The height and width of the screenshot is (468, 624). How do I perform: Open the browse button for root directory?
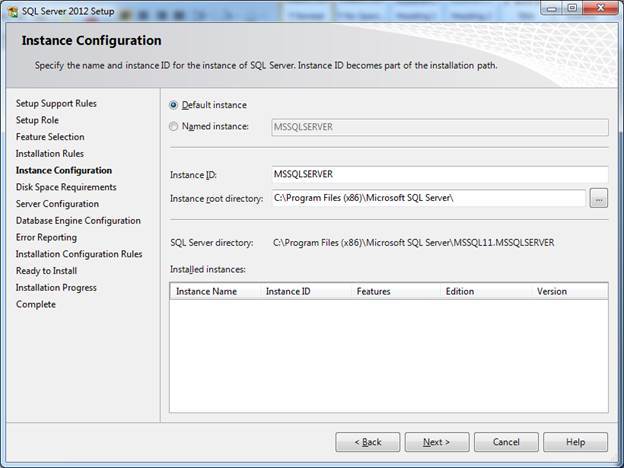click(599, 198)
